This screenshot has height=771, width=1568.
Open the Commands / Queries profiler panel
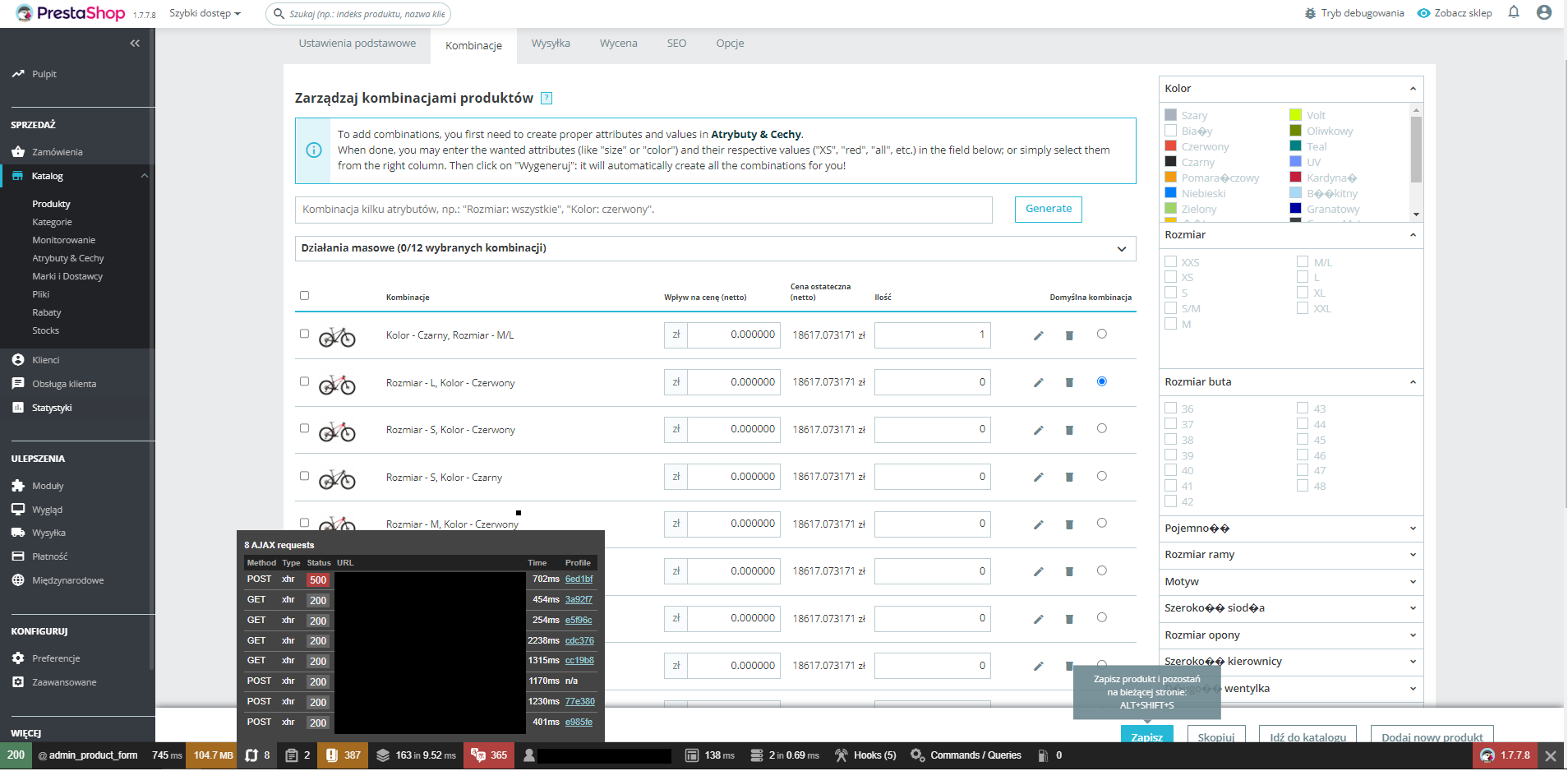point(966,756)
